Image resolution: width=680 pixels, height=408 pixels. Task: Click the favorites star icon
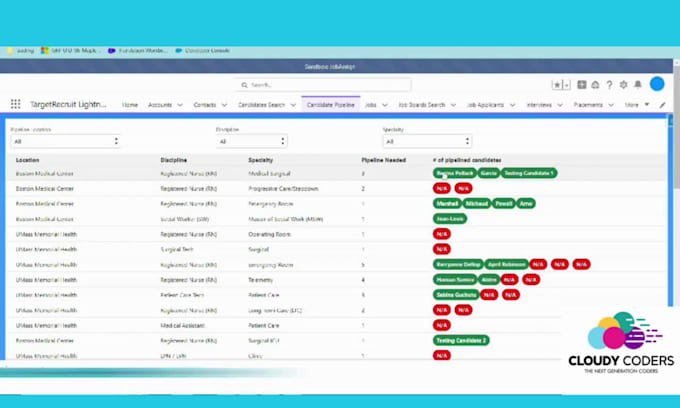point(557,85)
